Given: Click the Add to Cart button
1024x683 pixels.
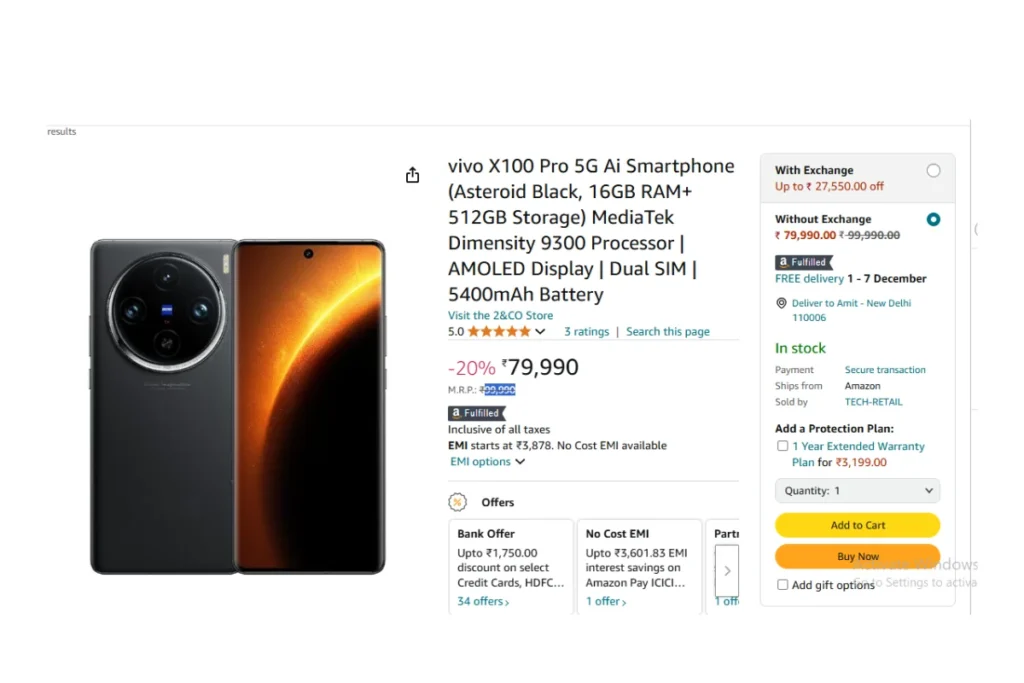Looking at the screenshot, I should point(857,525).
